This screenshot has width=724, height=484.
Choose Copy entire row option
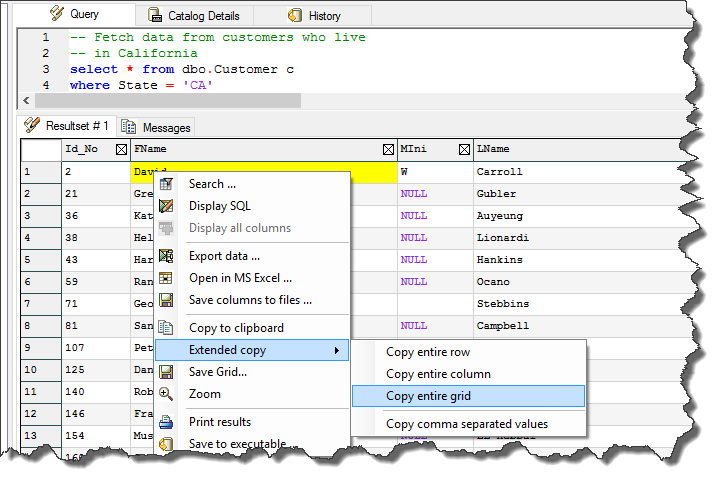pyautogui.click(x=428, y=352)
